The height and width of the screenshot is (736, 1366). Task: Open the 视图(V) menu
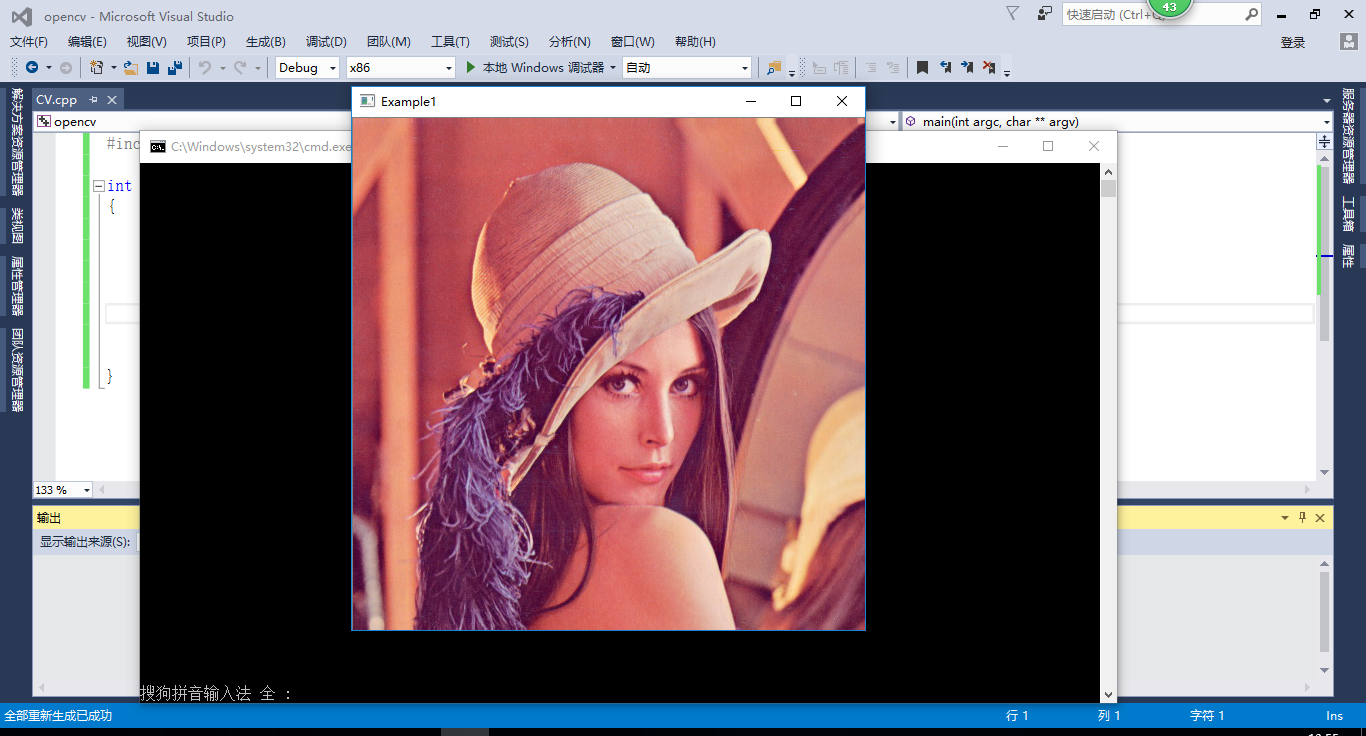click(146, 41)
